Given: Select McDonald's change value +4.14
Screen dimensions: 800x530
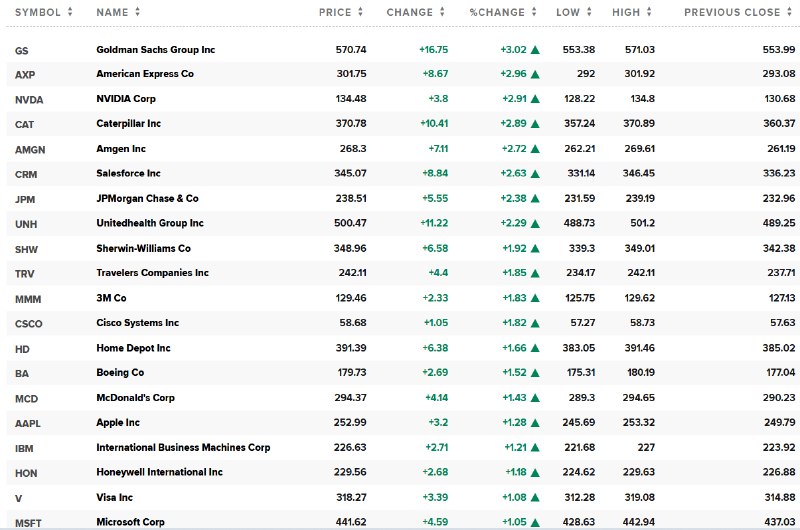Looking at the screenshot, I should (x=437, y=397).
